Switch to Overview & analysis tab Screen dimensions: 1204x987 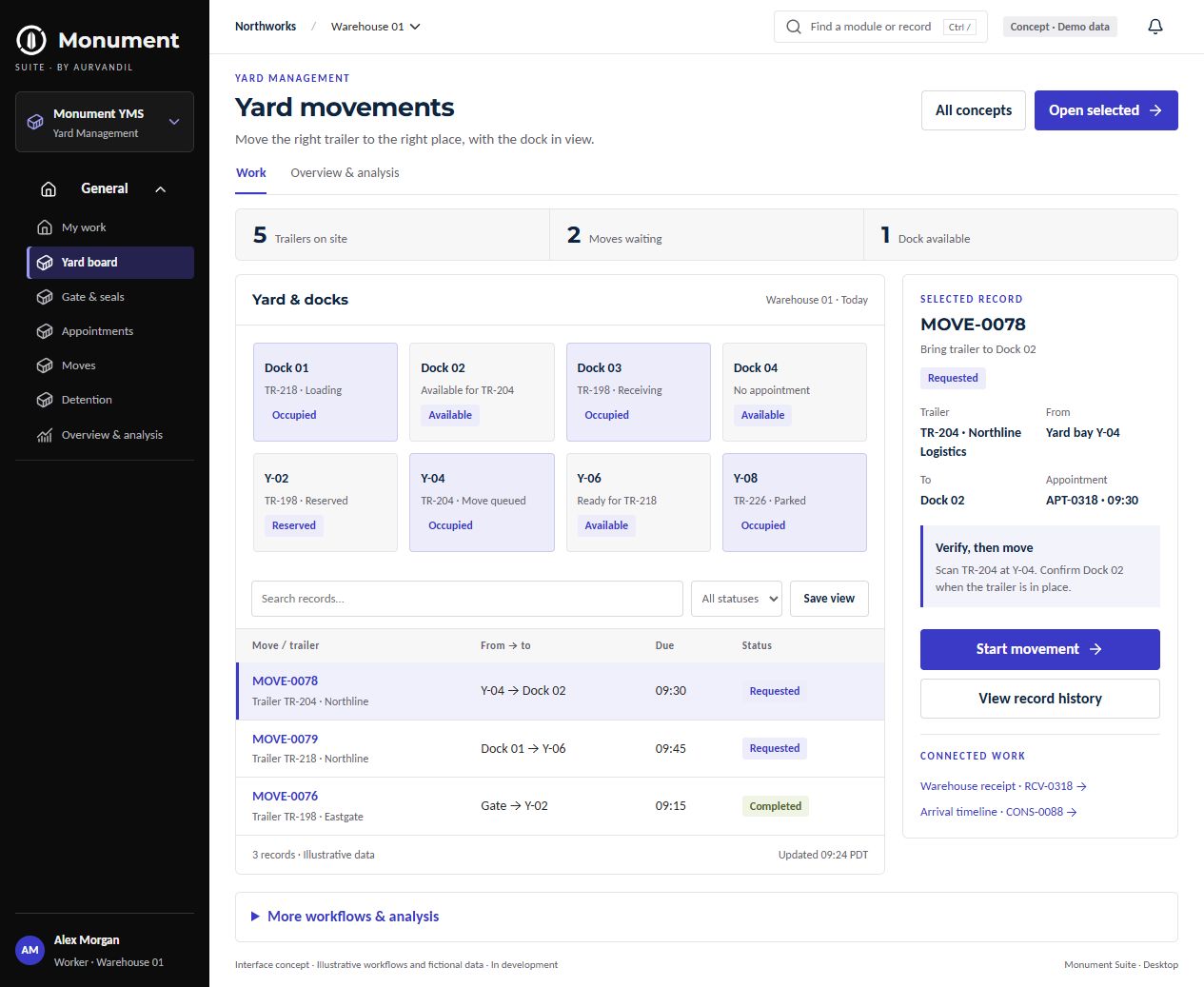coord(345,173)
